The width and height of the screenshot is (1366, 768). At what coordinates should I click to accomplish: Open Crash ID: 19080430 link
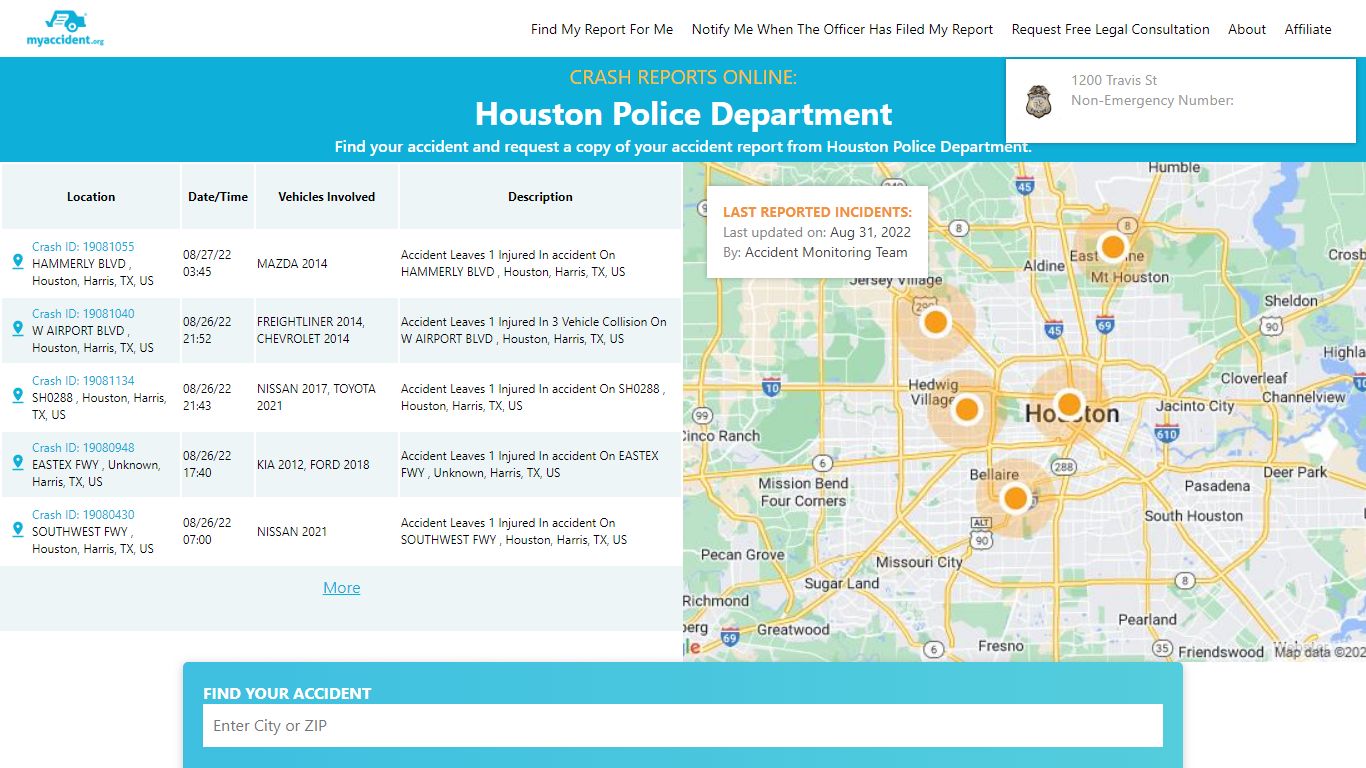[x=83, y=515]
